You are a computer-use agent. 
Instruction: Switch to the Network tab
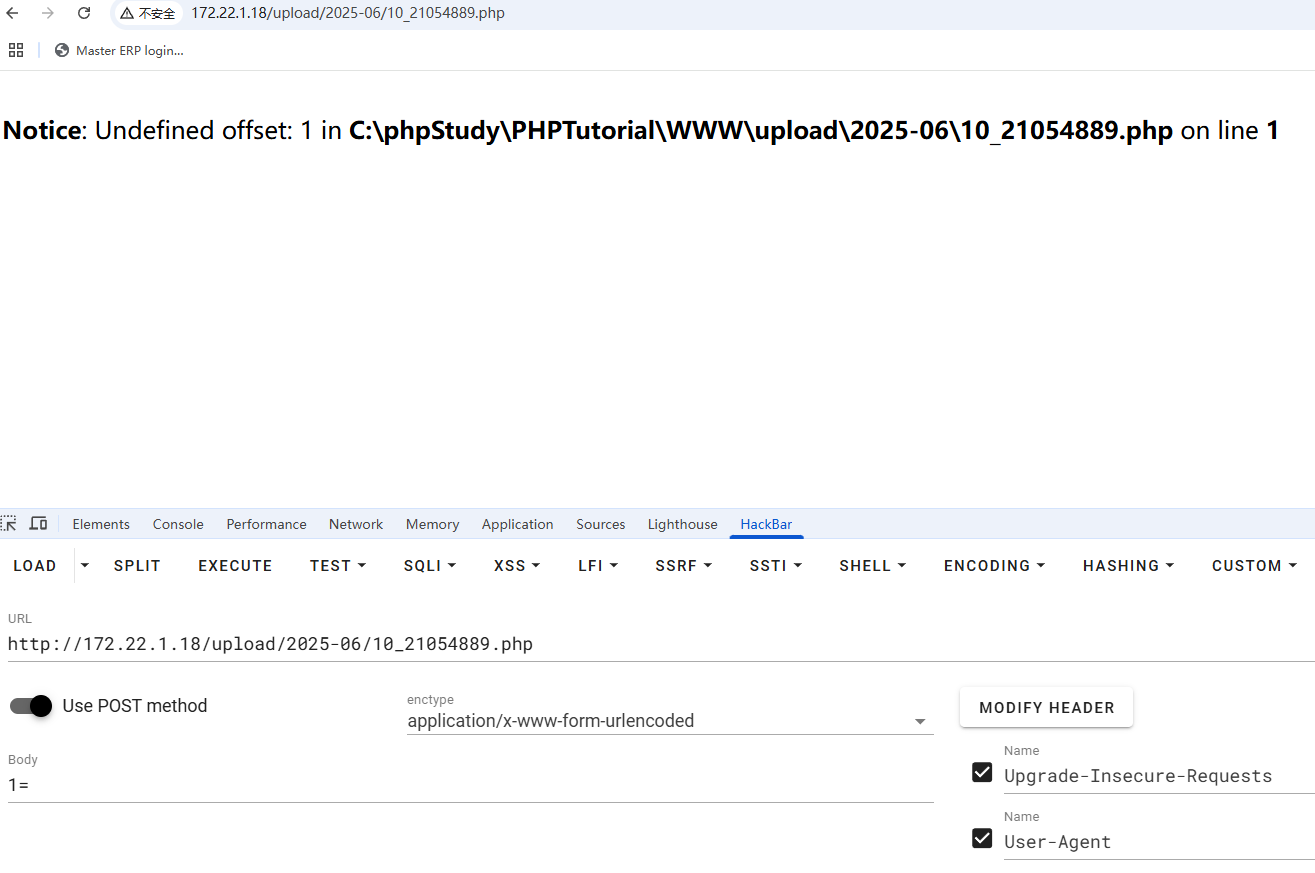[356, 524]
